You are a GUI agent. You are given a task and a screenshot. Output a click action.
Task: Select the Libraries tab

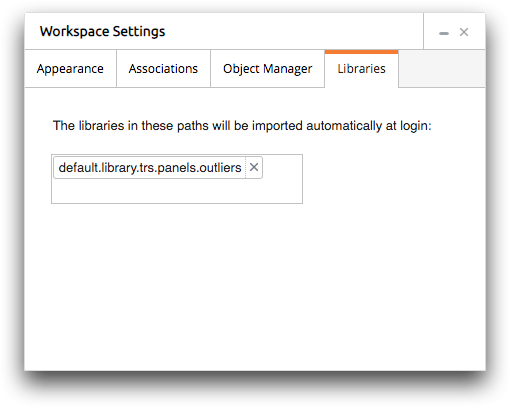point(361,69)
